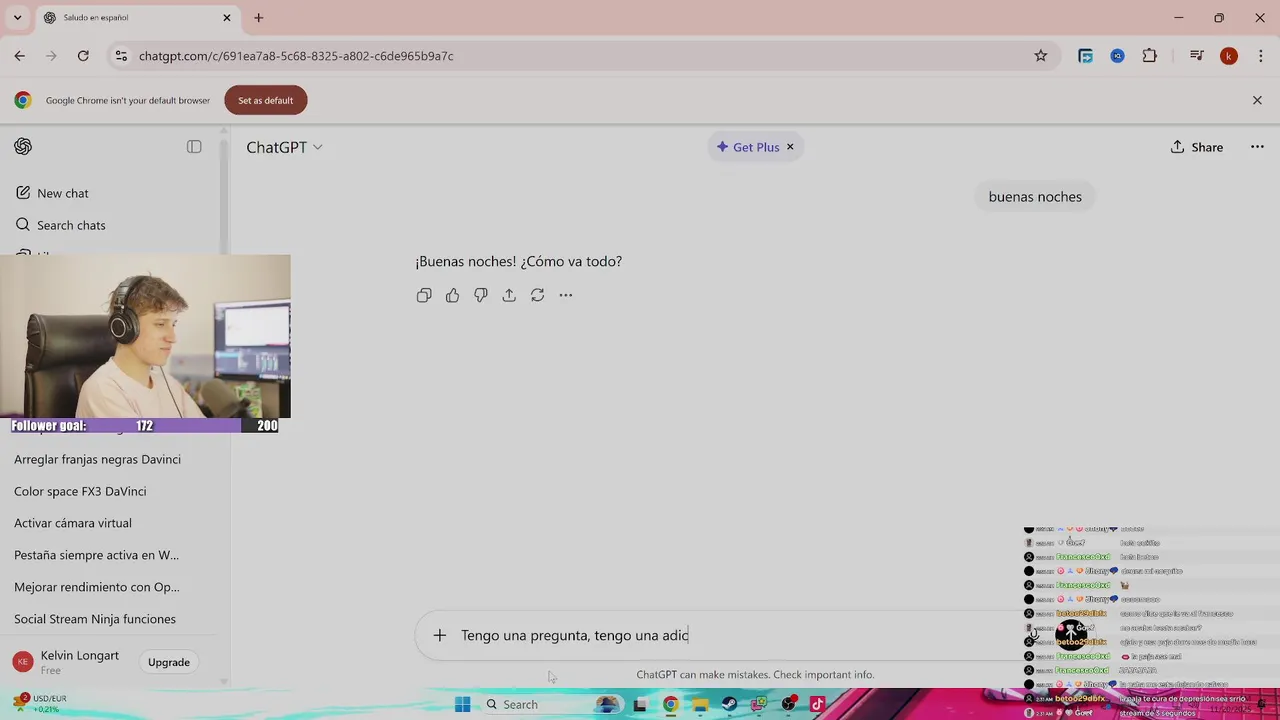Open Steam from the taskbar
Image resolution: width=1280 pixels, height=720 pixels.
click(729, 705)
